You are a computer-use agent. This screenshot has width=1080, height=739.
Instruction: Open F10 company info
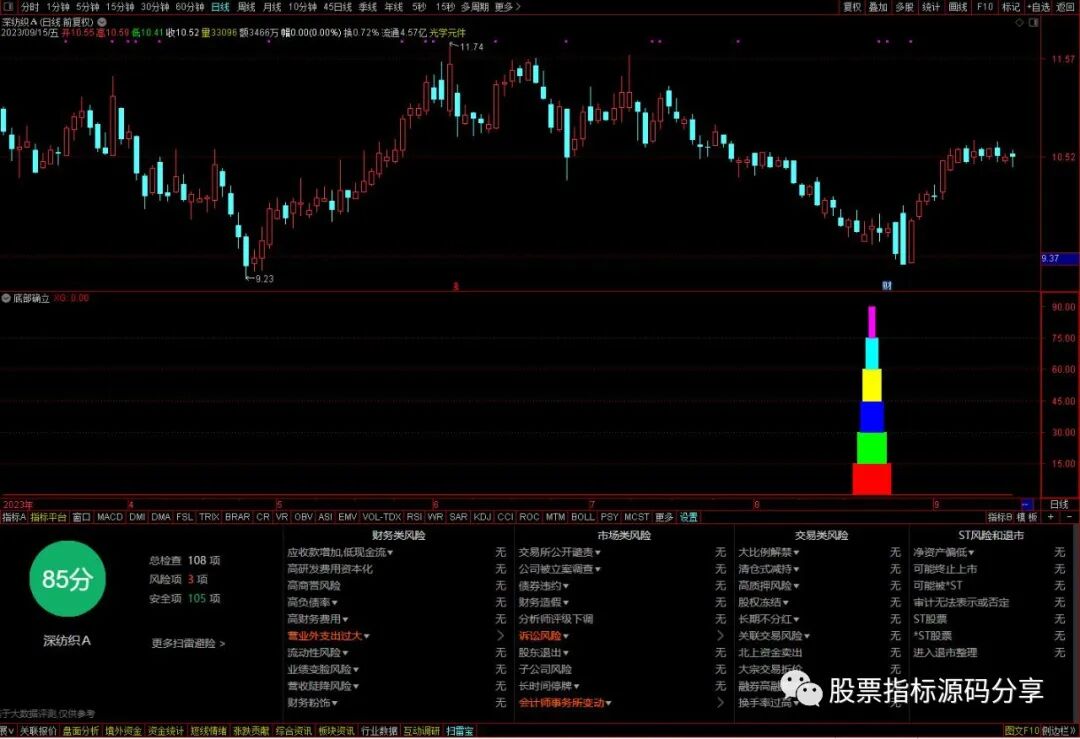click(x=985, y=6)
